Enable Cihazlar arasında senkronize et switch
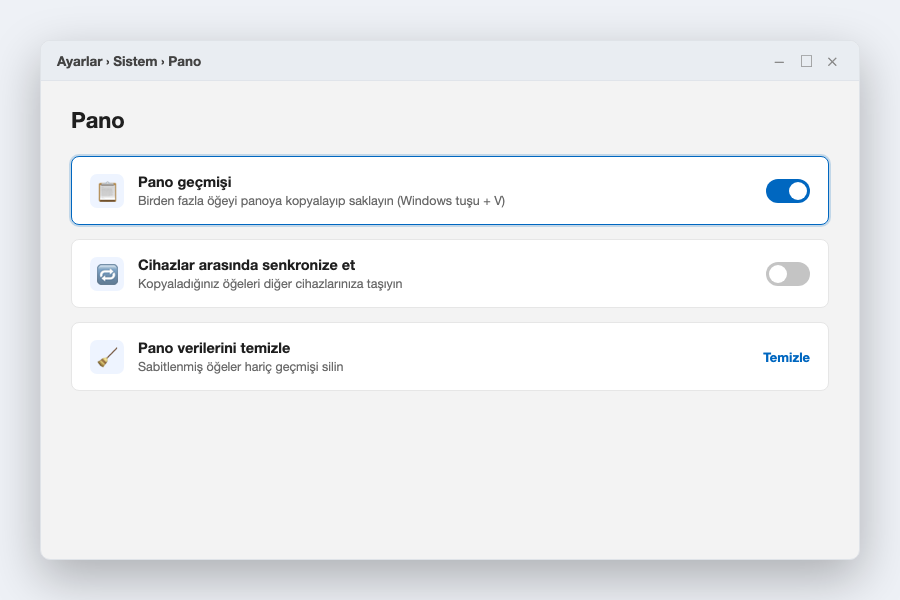900x600 pixels. [x=788, y=274]
